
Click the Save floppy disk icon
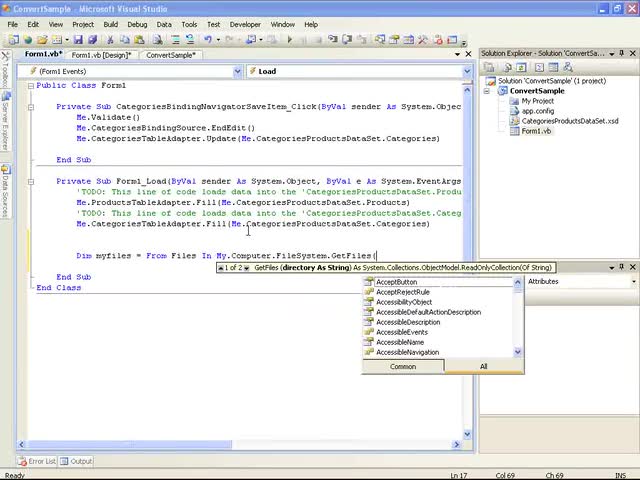pyautogui.click(x=78, y=40)
